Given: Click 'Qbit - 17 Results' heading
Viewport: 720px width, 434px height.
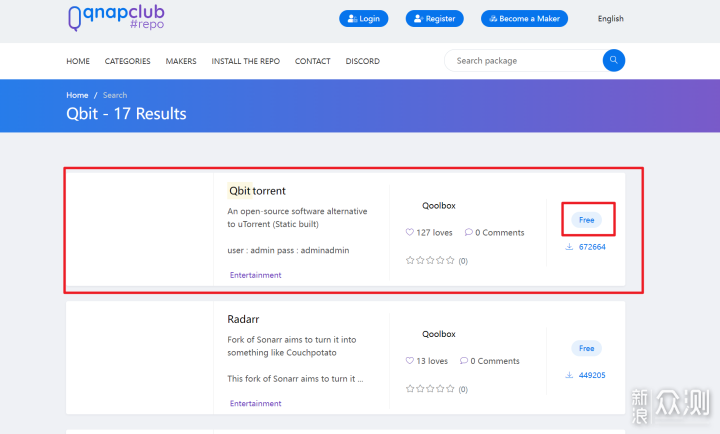Looking at the screenshot, I should [x=126, y=113].
